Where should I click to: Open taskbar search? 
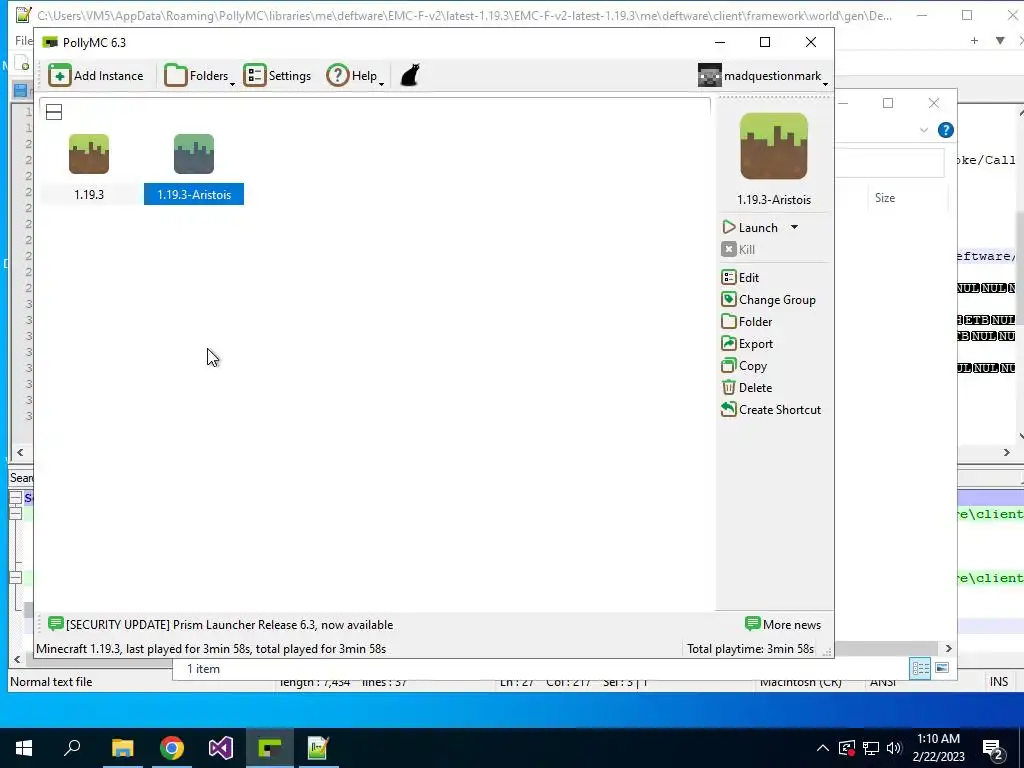click(x=72, y=748)
